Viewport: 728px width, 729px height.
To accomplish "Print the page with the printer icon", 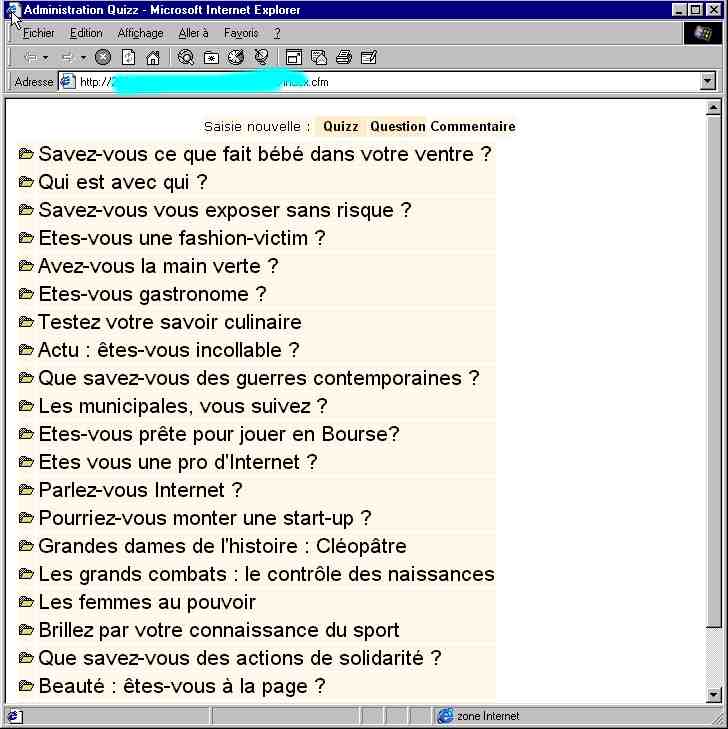I will (344, 58).
